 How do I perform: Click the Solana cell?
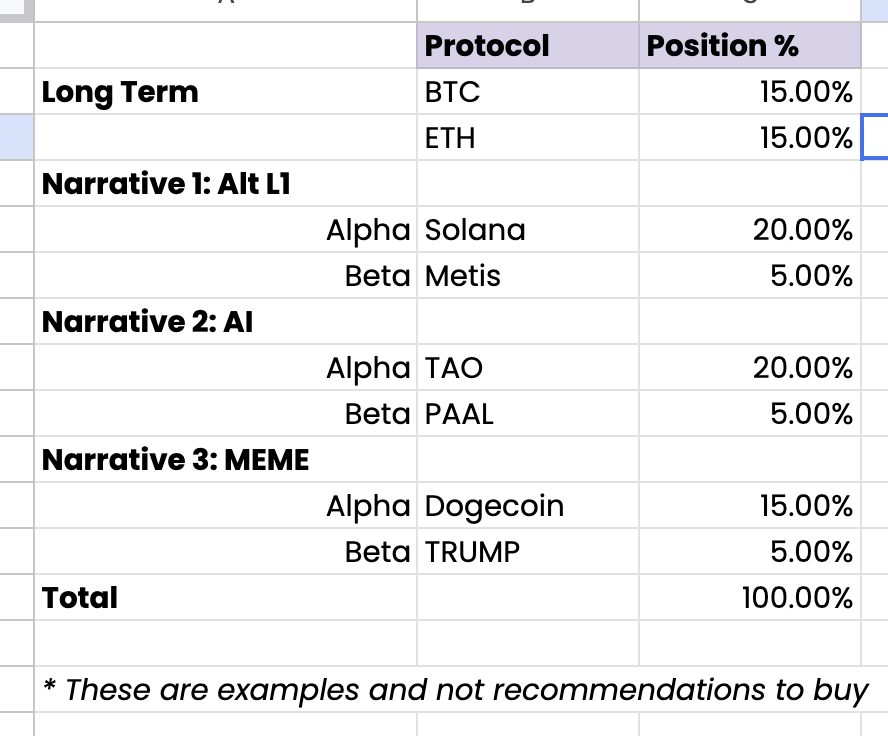point(527,230)
